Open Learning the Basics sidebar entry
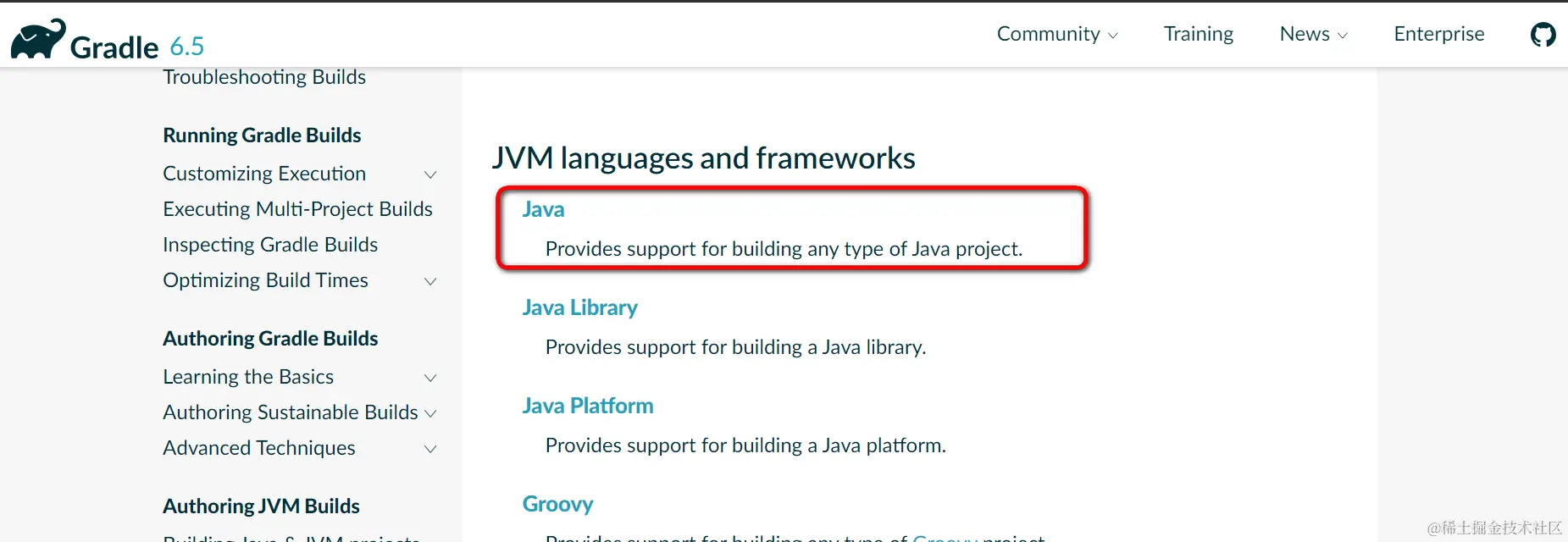Viewport: 1568px width, 542px height. (248, 377)
